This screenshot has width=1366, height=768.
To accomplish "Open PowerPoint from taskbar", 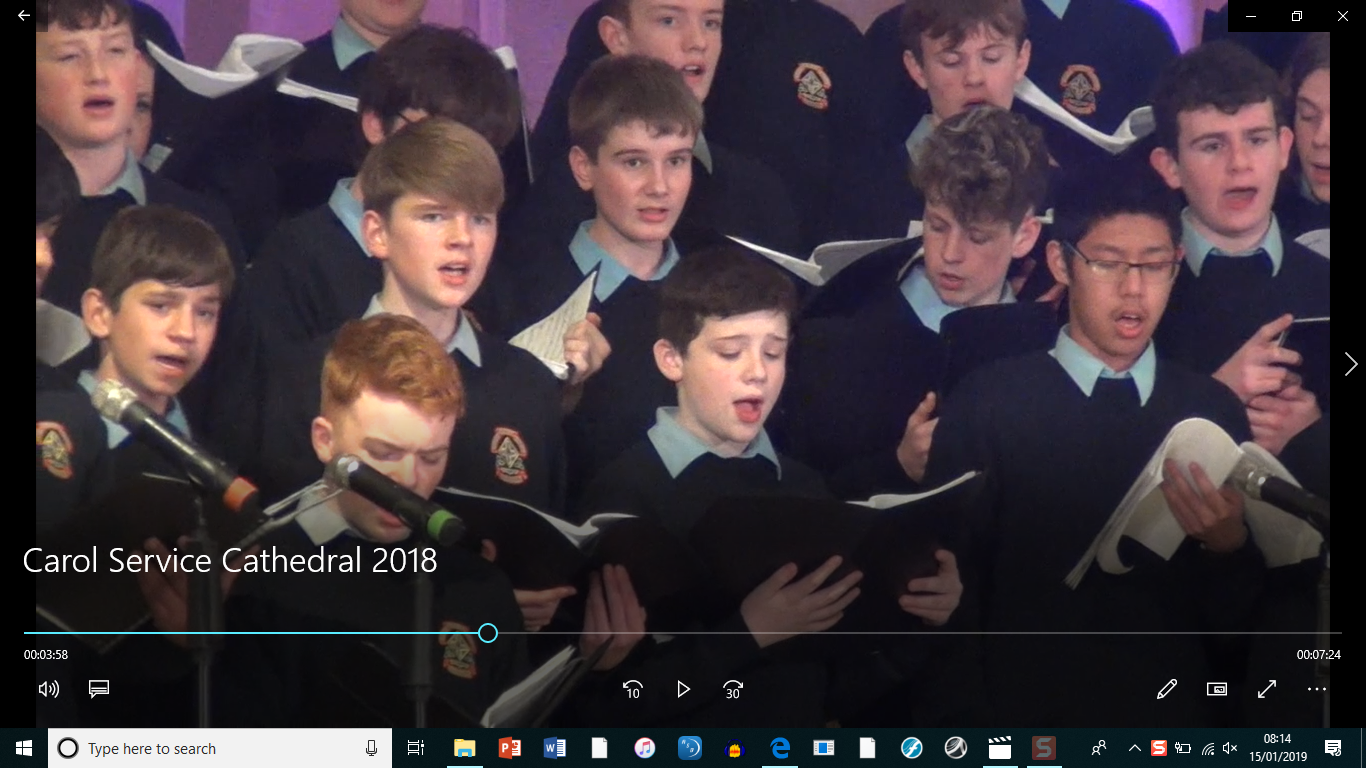I will pyautogui.click(x=509, y=748).
